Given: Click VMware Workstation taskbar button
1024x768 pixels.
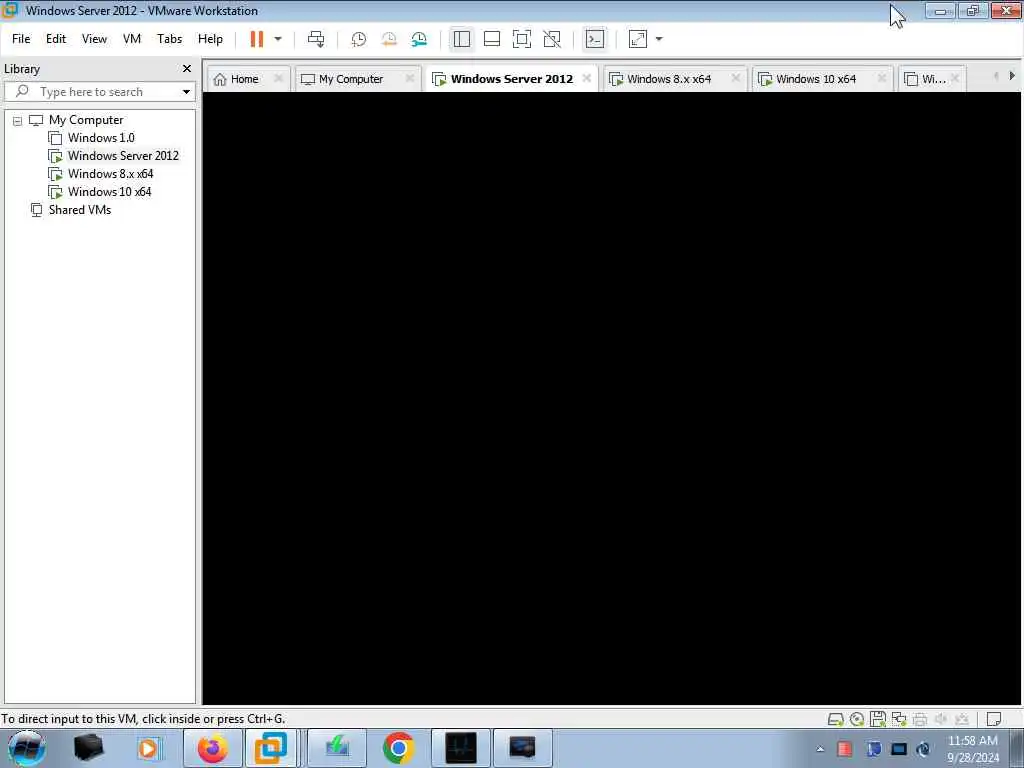Looking at the screenshot, I should click(270, 748).
